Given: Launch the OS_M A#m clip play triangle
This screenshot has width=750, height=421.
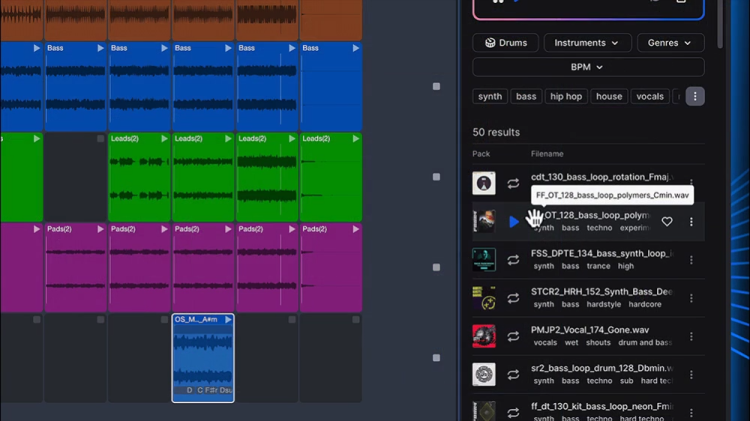Looking at the screenshot, I should pos(228,320).
